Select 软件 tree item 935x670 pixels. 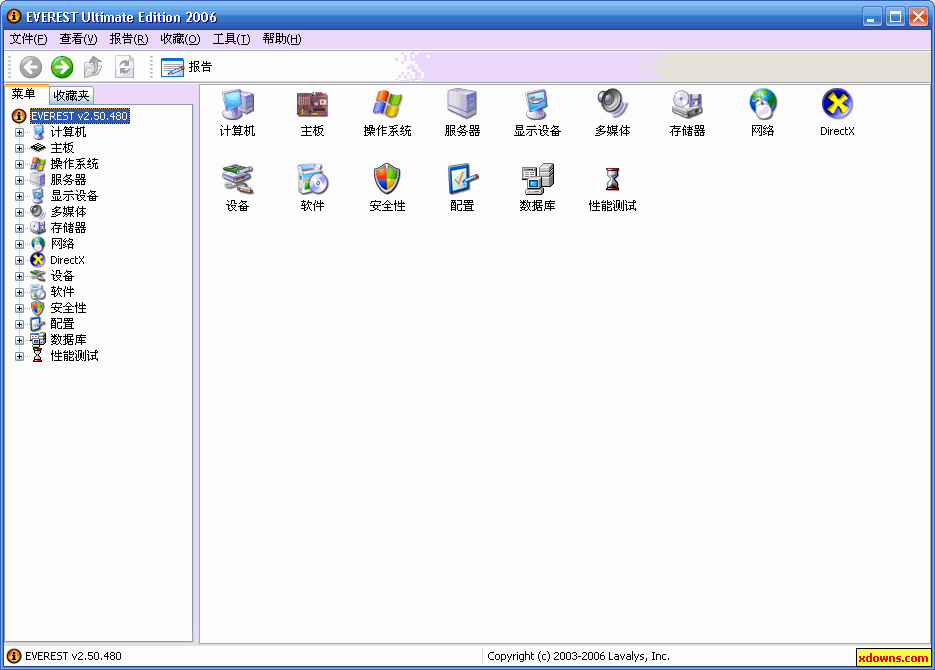(62, 291)
